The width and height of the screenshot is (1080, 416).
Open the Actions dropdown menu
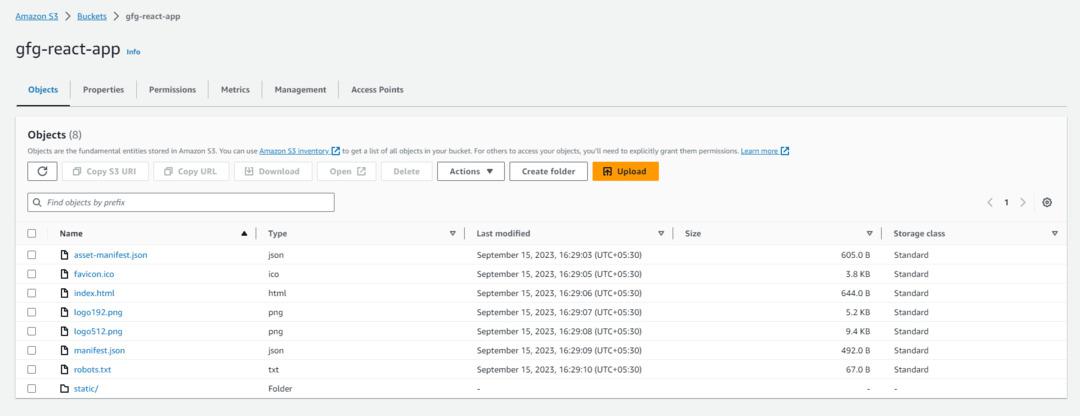[x=470, y=171]
